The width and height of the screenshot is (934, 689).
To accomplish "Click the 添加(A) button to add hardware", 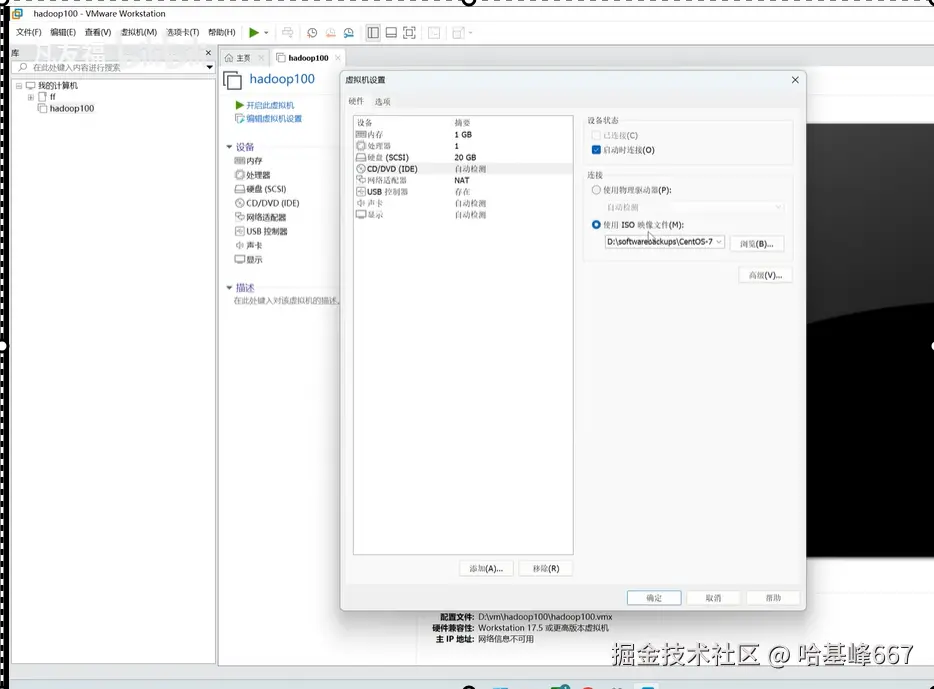I will point(485,568).
